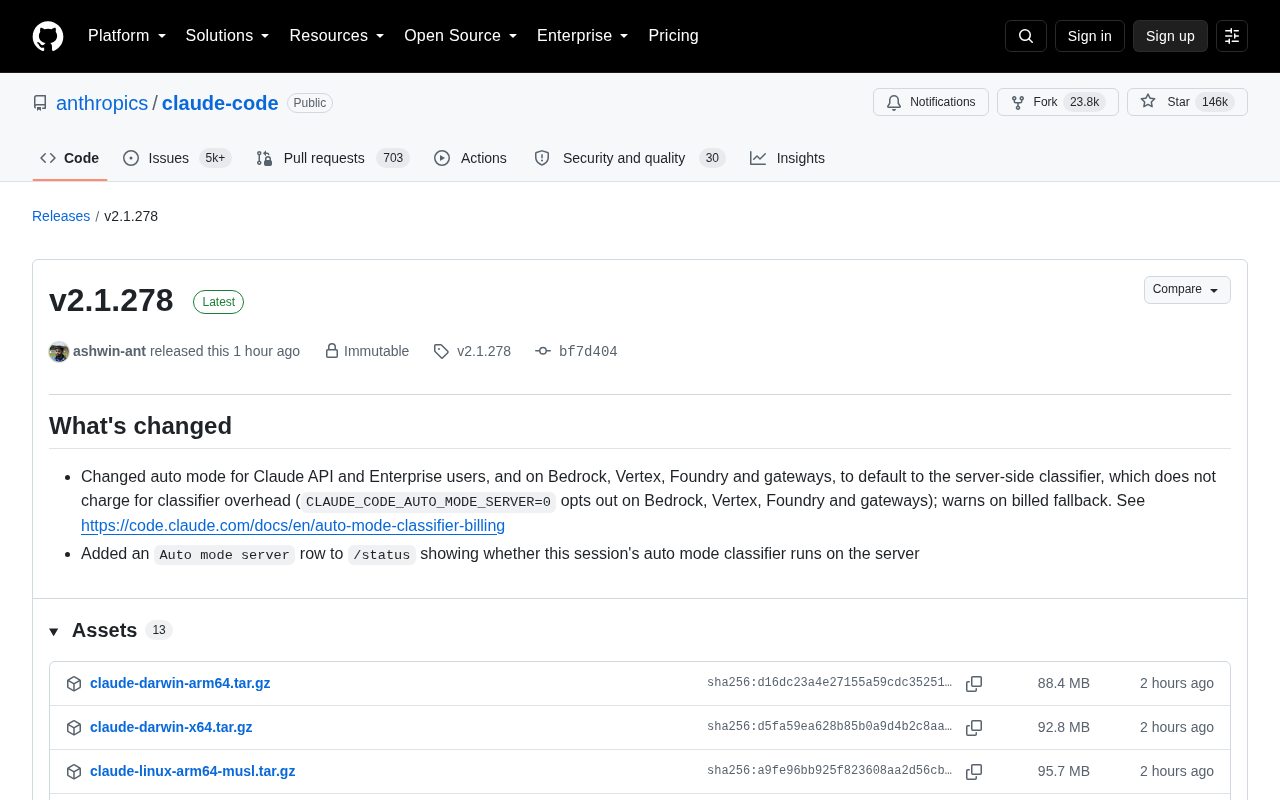The image size is (1280, 800).
Task: Open the anthropics owner link
Action: click(102, 103)
